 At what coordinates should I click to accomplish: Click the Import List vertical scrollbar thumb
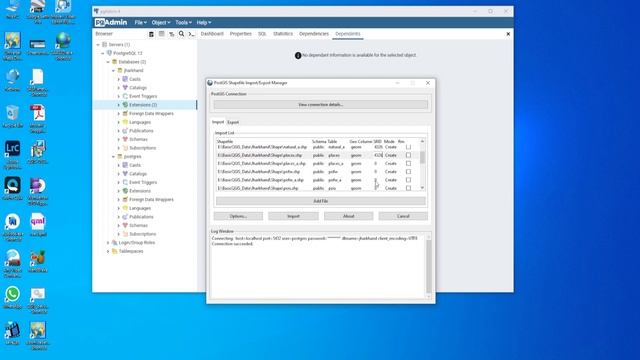pos(422,157)
